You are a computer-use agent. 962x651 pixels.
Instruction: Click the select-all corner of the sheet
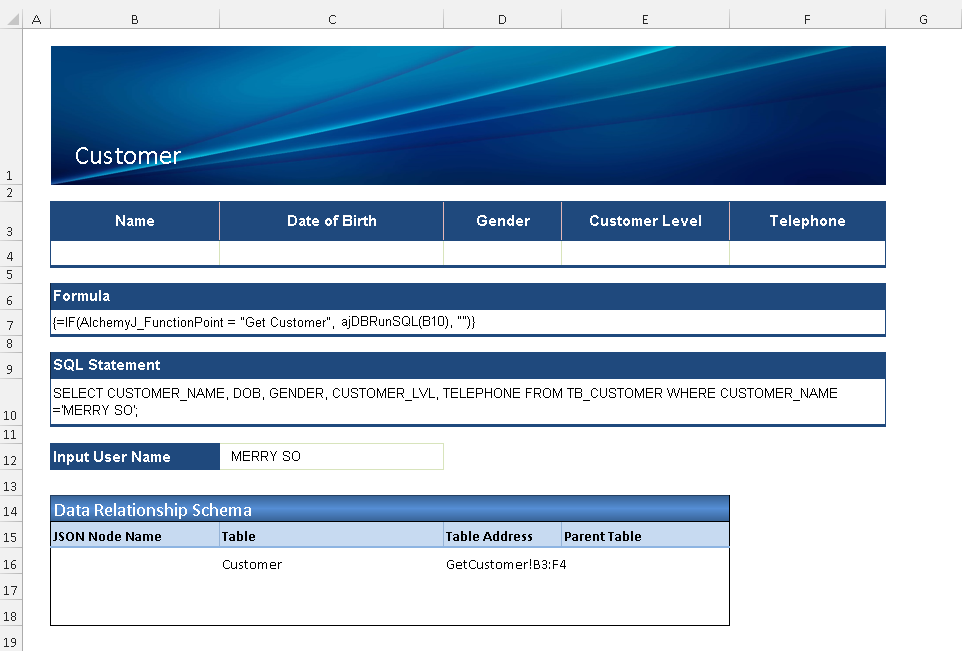10,19
